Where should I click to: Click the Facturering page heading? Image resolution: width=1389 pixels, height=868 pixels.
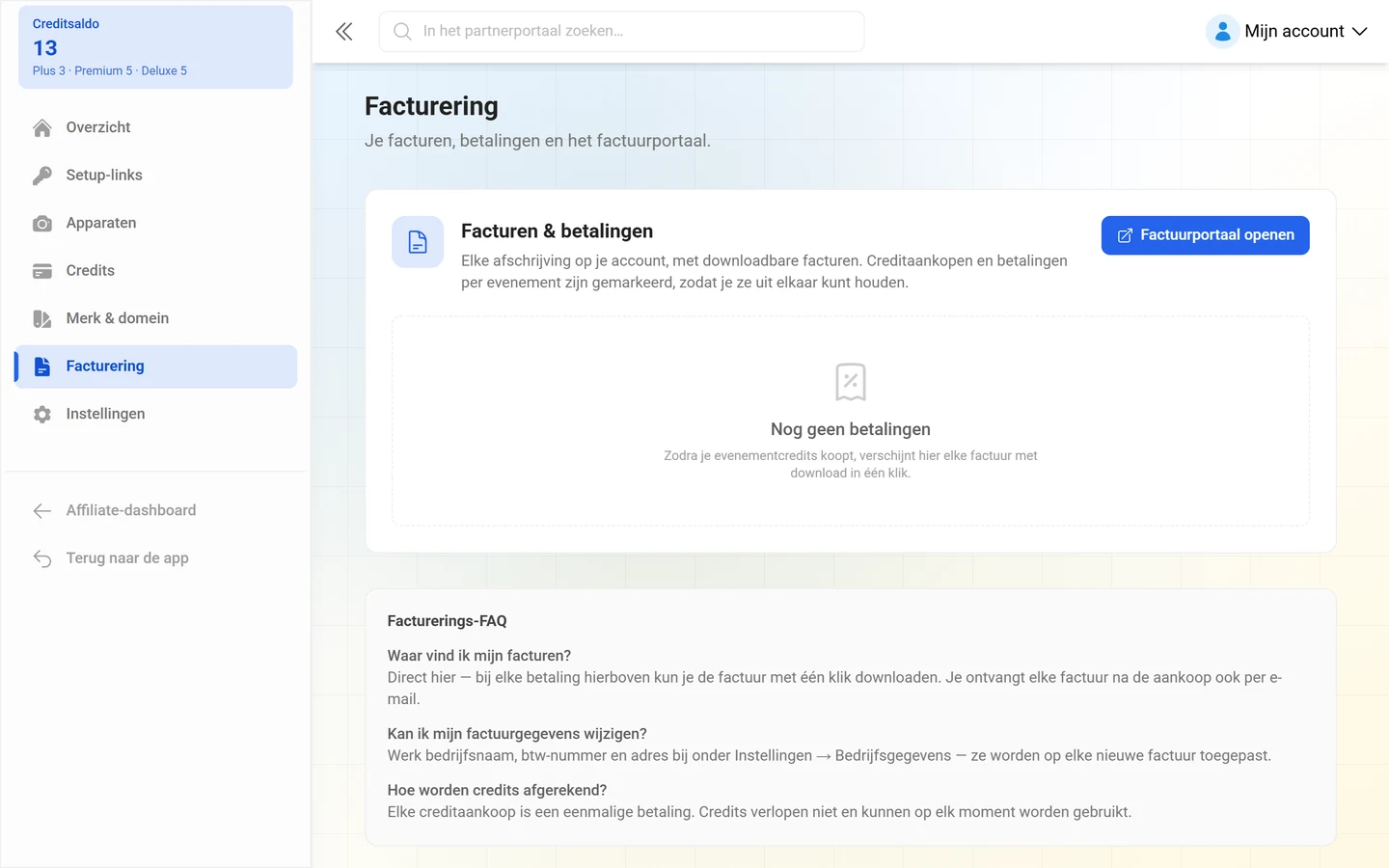point(432,106)
